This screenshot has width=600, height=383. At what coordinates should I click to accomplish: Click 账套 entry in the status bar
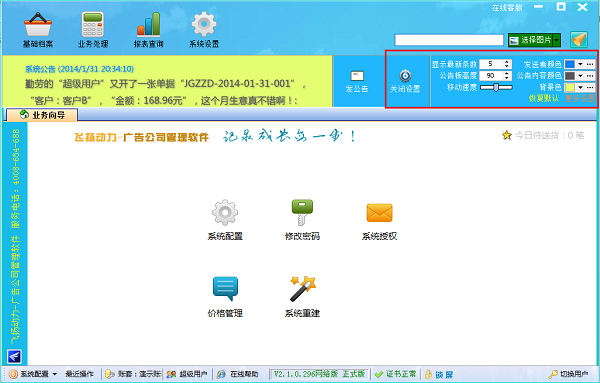coord(133,374)
